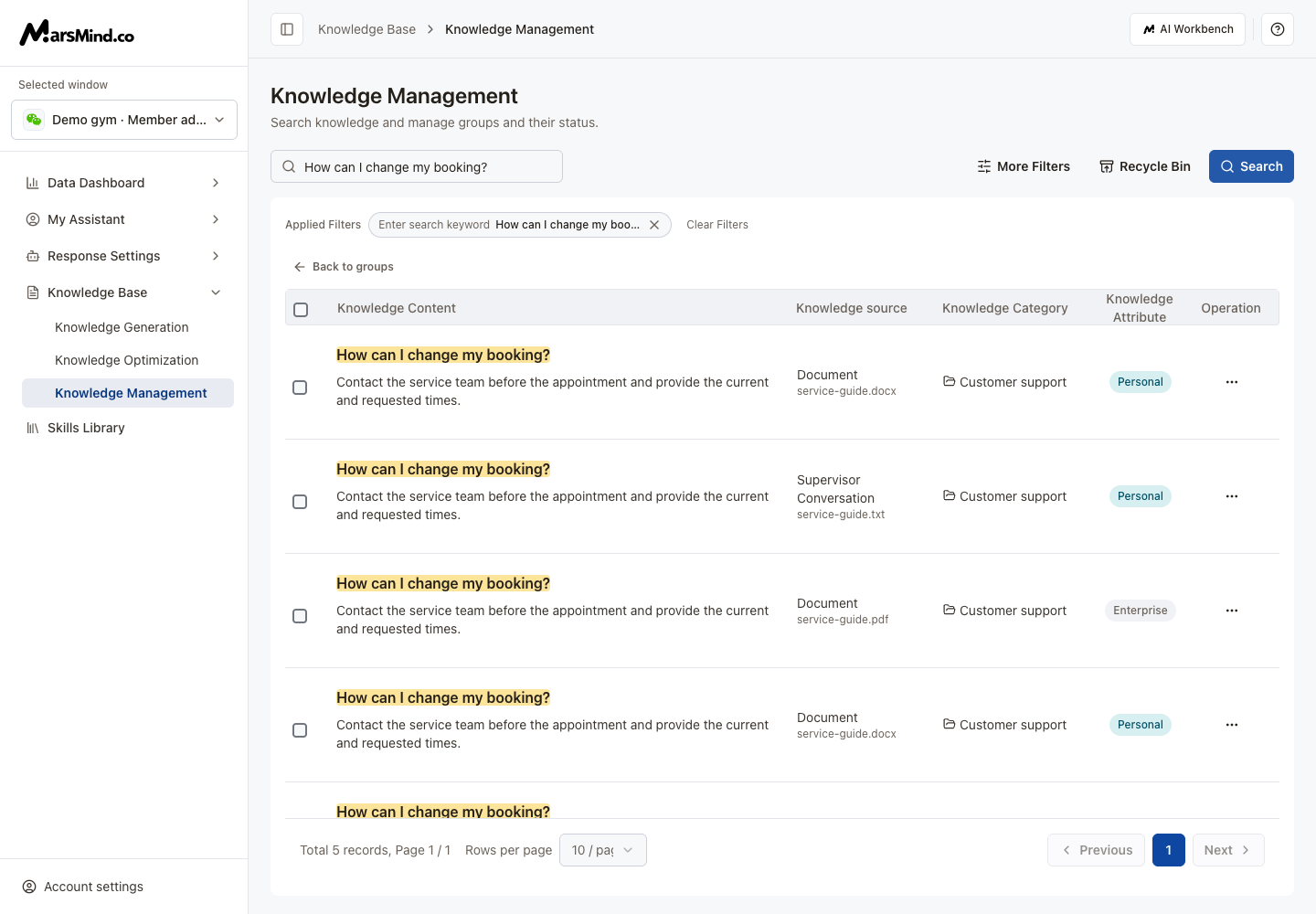Click the WeChat icon in window selector
Screen dimensions: 1316x914
click(34, 120)
